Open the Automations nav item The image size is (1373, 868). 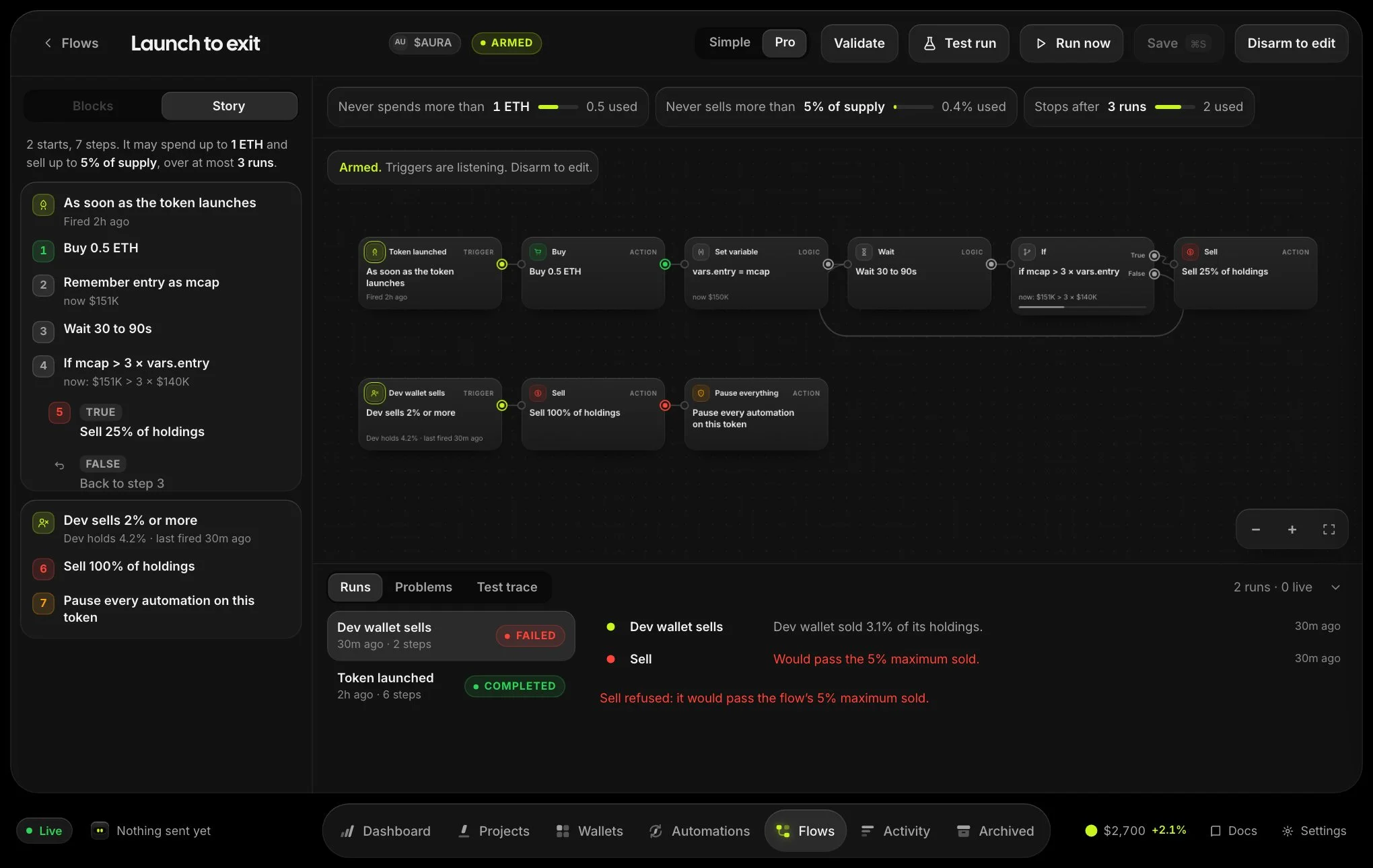point(699,831)
